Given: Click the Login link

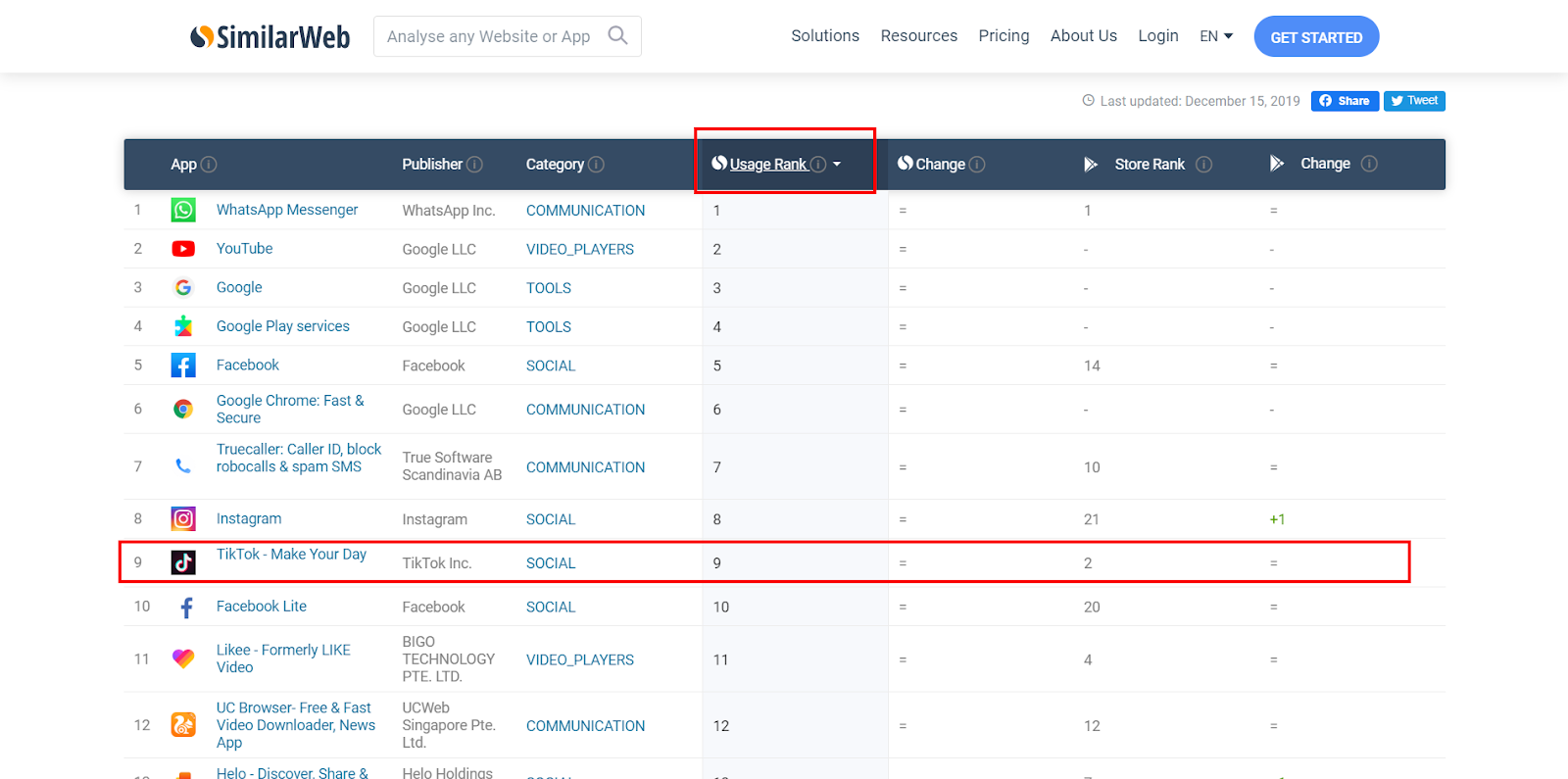Looking at the screenshot, I should click(1158, 36).
